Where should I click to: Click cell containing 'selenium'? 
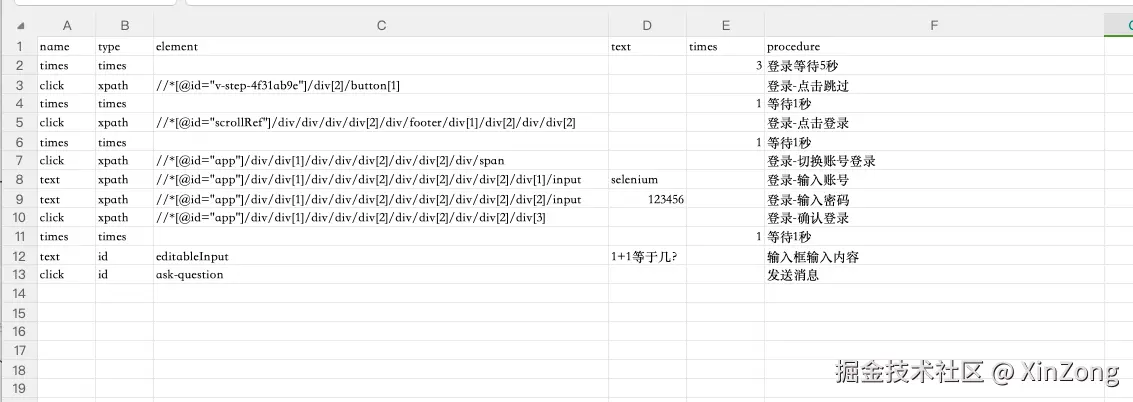(x=647, y=179)
